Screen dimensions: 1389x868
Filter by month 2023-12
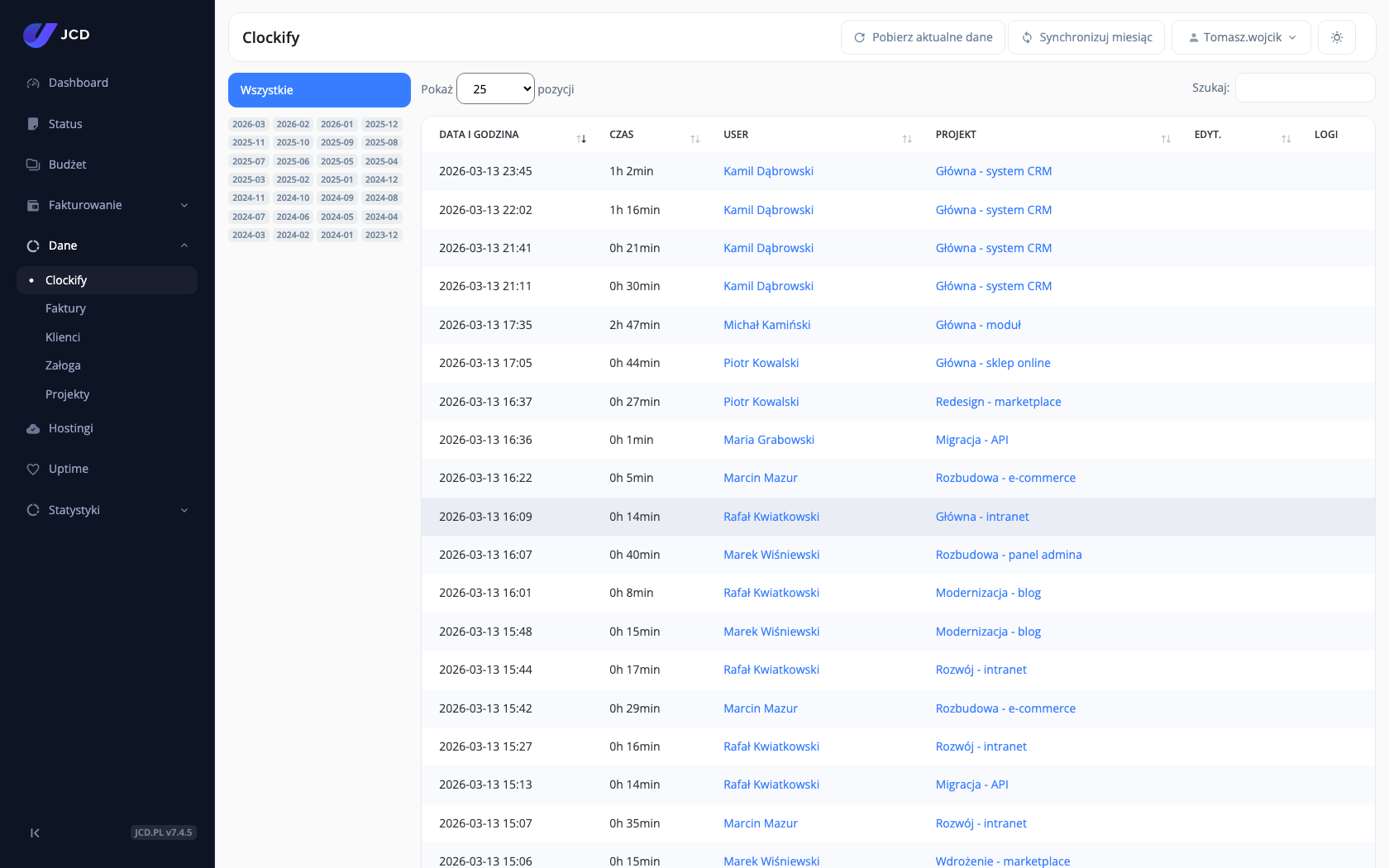382,235
